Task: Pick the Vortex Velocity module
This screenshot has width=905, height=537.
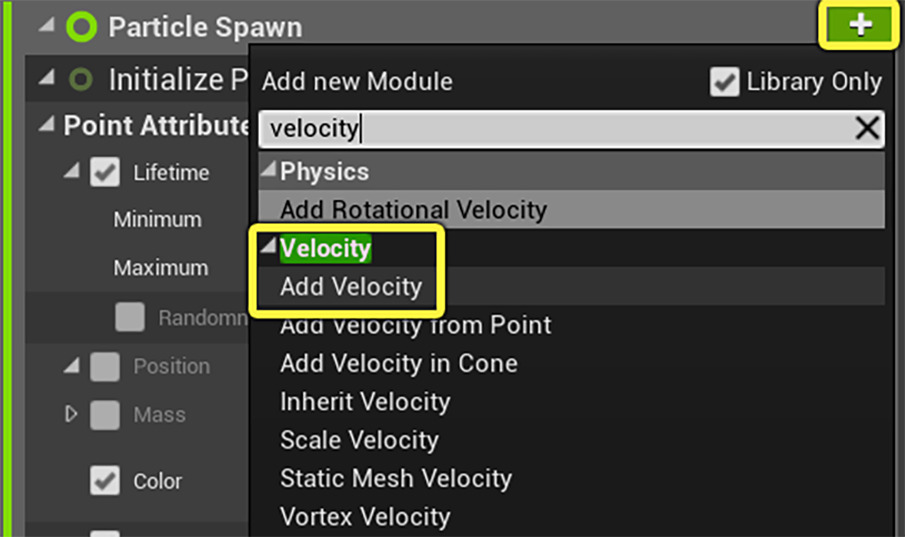Action: pos(365,516)
